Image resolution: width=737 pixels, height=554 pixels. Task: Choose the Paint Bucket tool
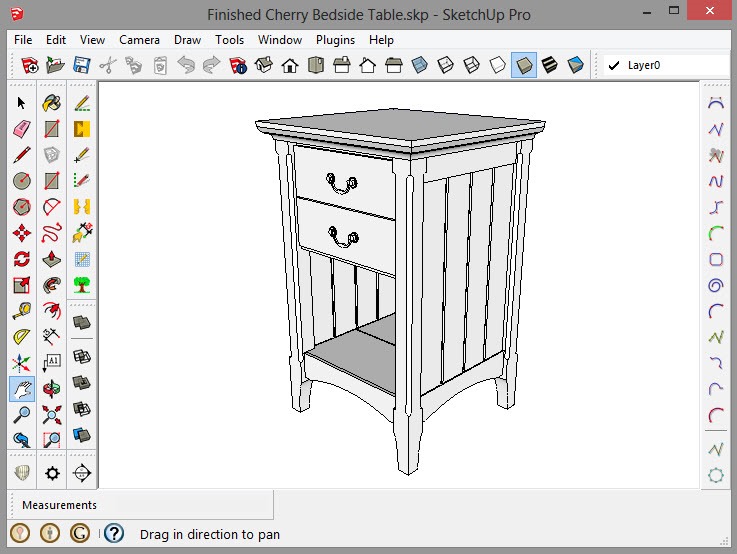[x=52, y=103]
